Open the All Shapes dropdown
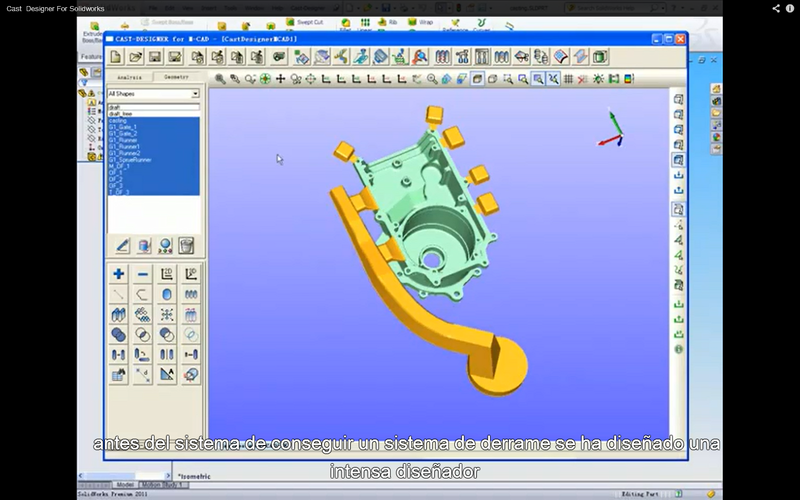The width and height of the screenshot is (800, 500). point(153,94)
